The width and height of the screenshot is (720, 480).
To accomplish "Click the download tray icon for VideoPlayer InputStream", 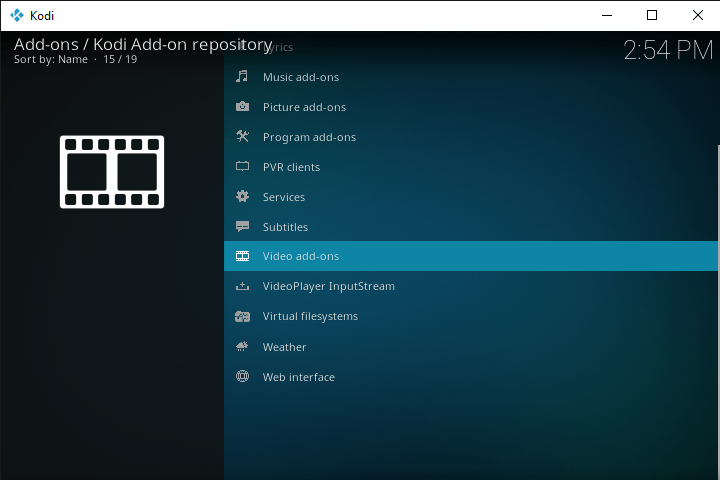I will tap(242, 286).
